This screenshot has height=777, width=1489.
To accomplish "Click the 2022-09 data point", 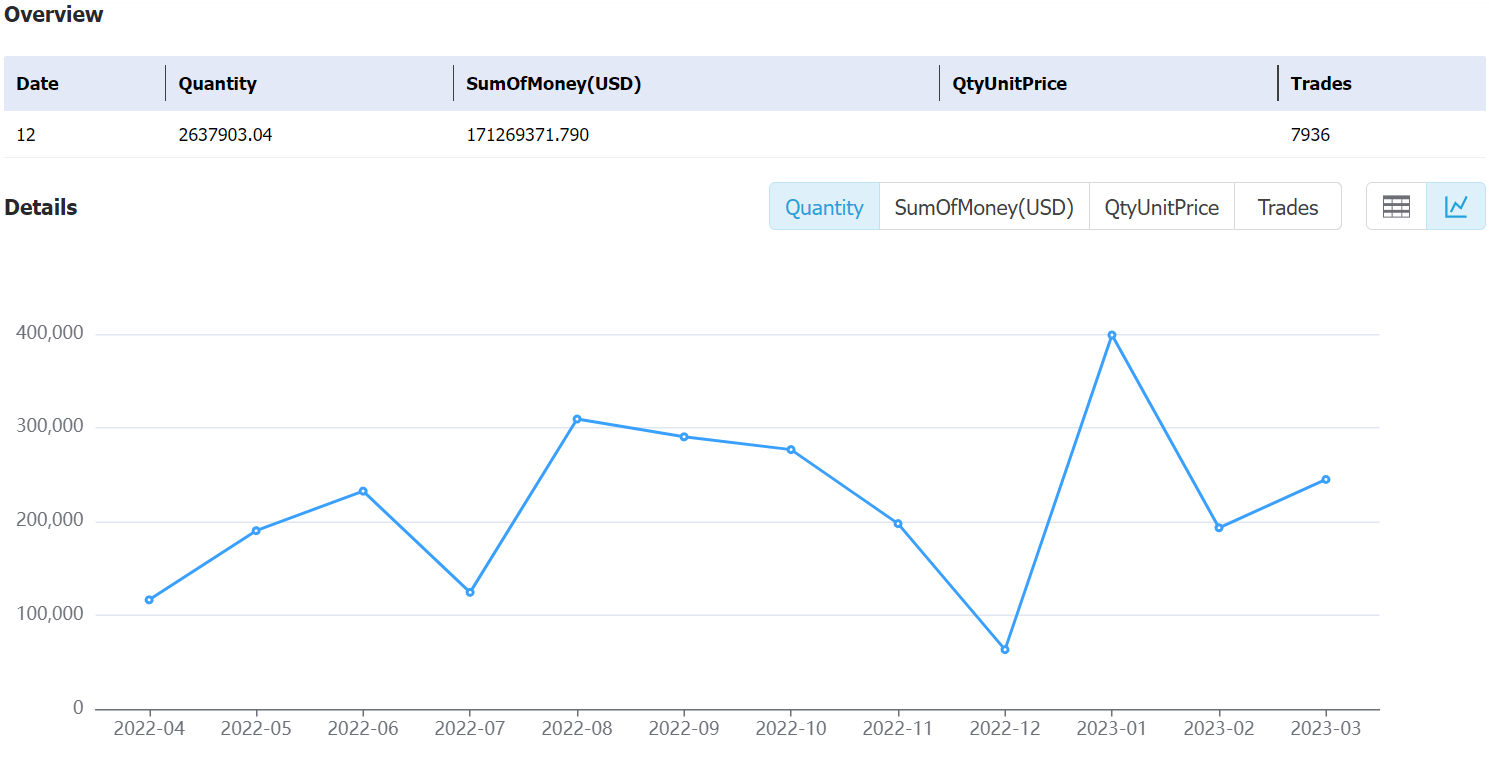I will coord(684,437).
